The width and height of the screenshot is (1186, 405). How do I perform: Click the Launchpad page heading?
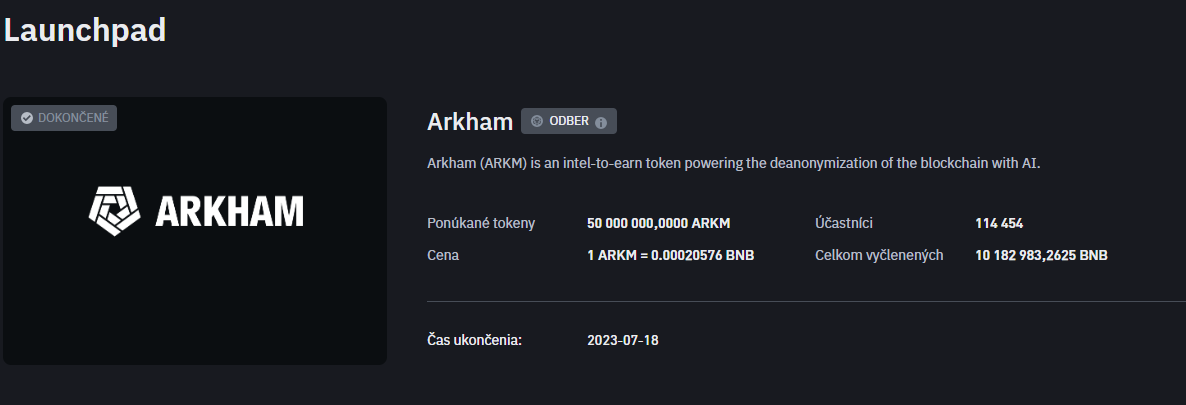click(84, 30)
